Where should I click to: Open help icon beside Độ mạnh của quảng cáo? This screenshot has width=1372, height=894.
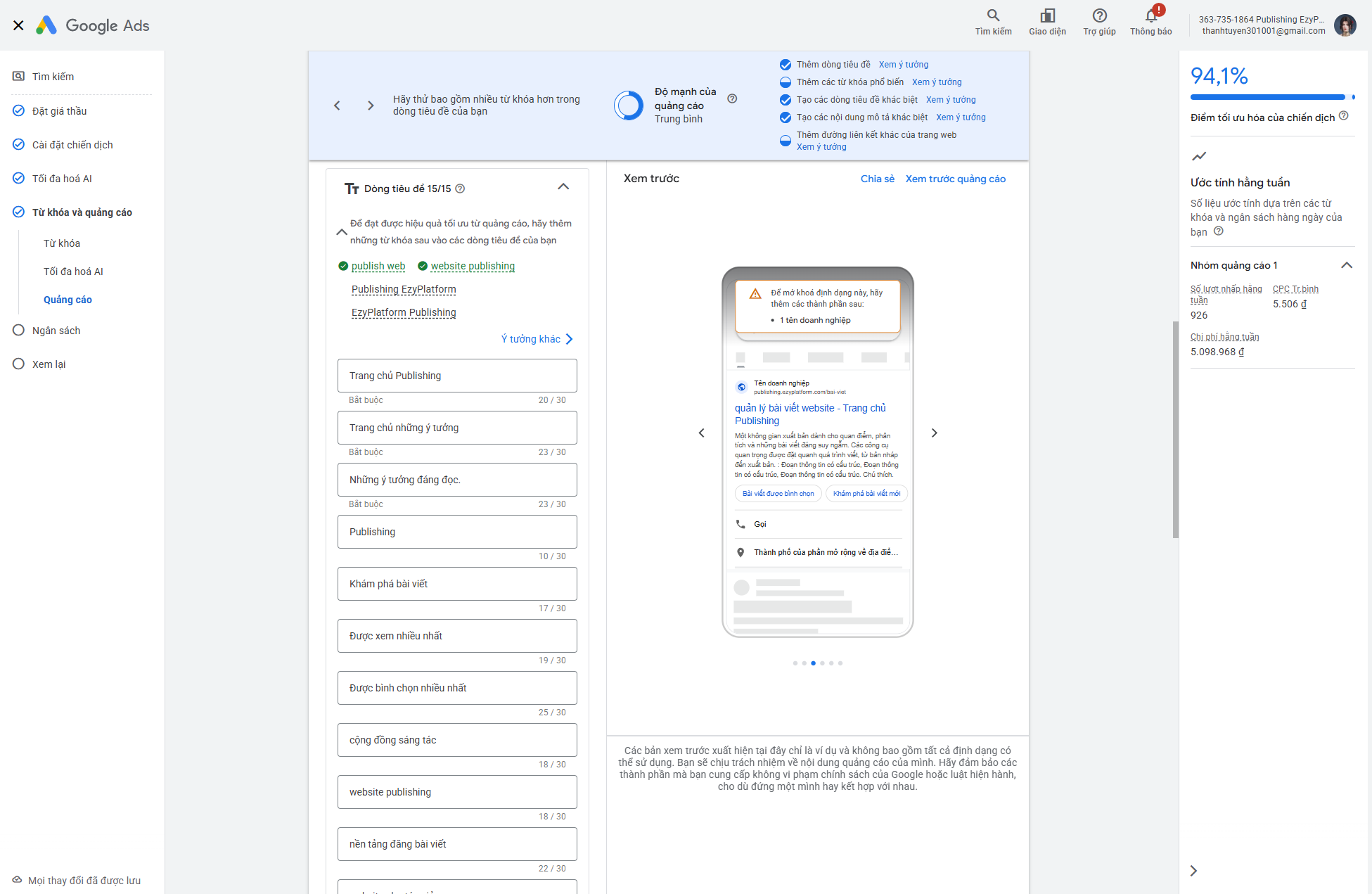tap(732, 98)
